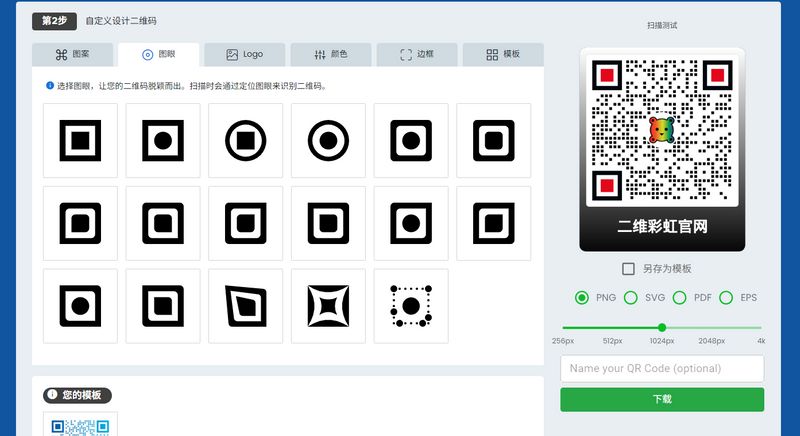Open the saved blue QR template thumbnail

click(80, 424)
